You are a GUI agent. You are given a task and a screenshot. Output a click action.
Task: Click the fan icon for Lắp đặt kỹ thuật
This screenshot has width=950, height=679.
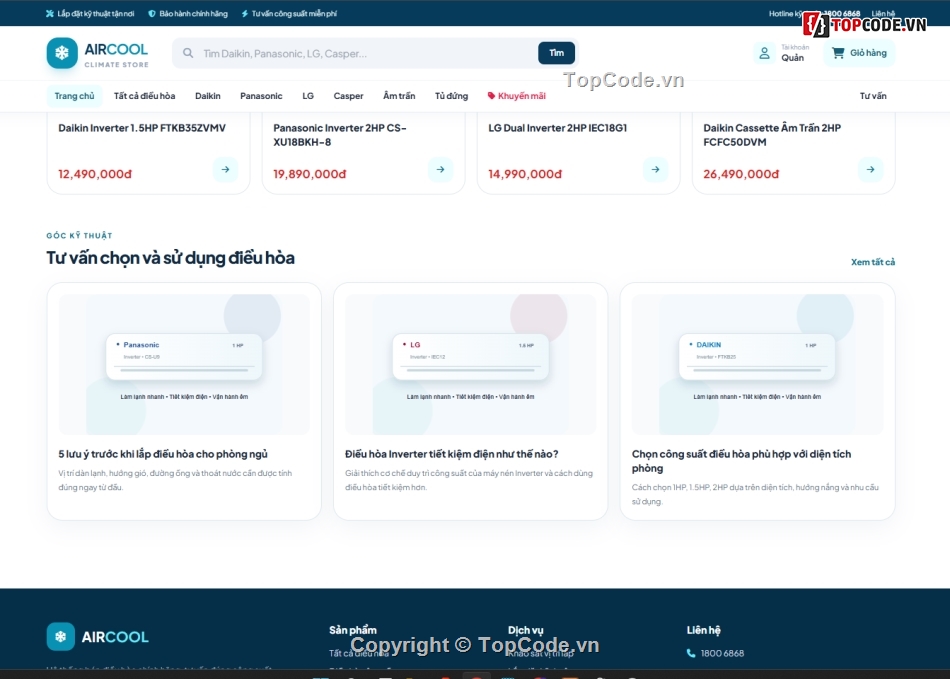tap(50, 13)
